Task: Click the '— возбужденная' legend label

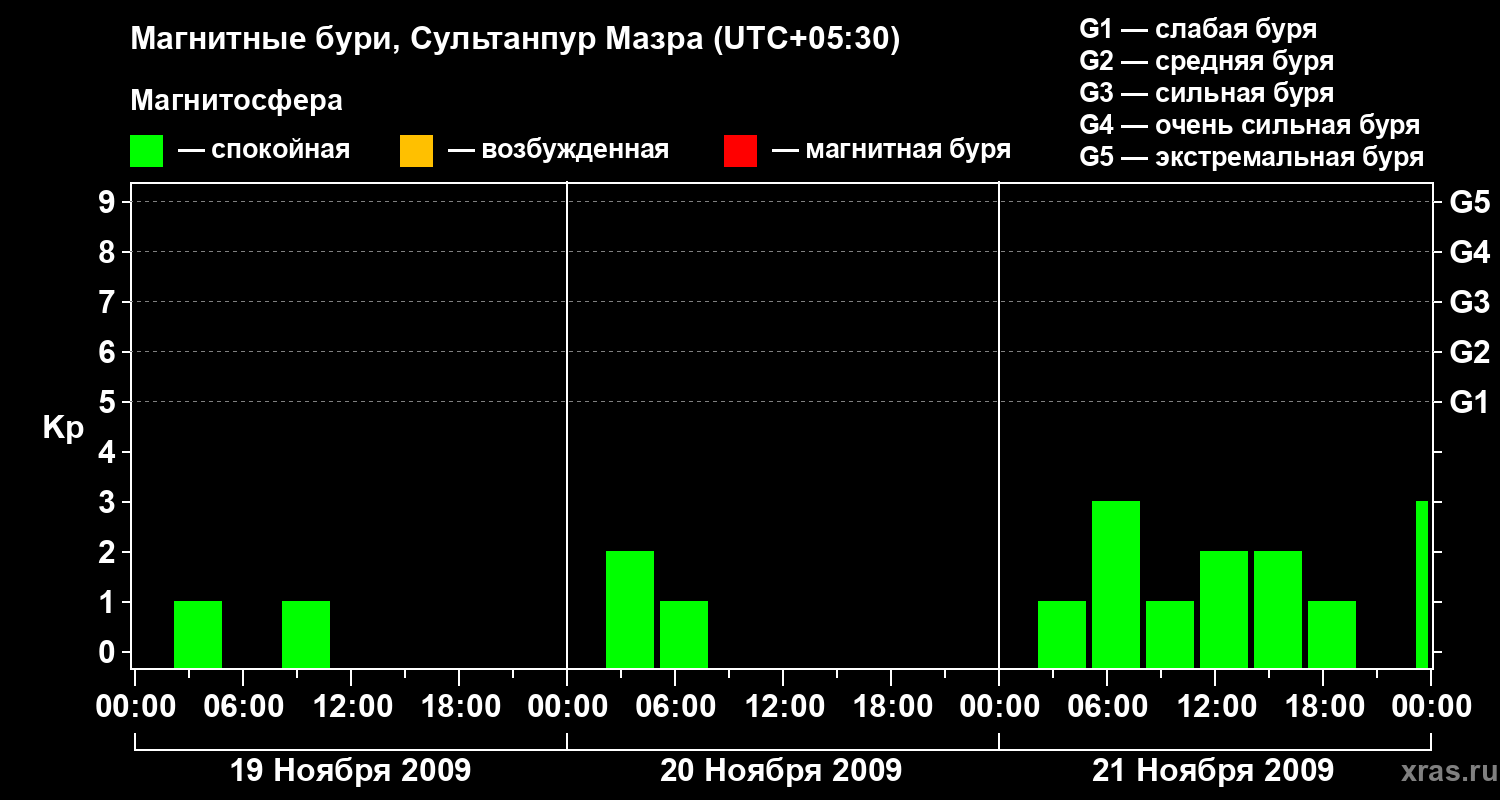Action: 558,151
